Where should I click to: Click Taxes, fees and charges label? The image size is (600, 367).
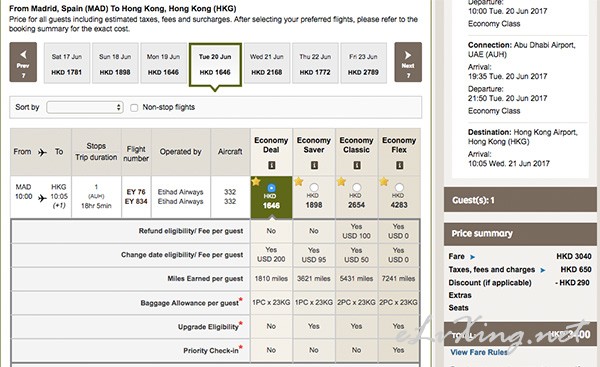[492, 270]
